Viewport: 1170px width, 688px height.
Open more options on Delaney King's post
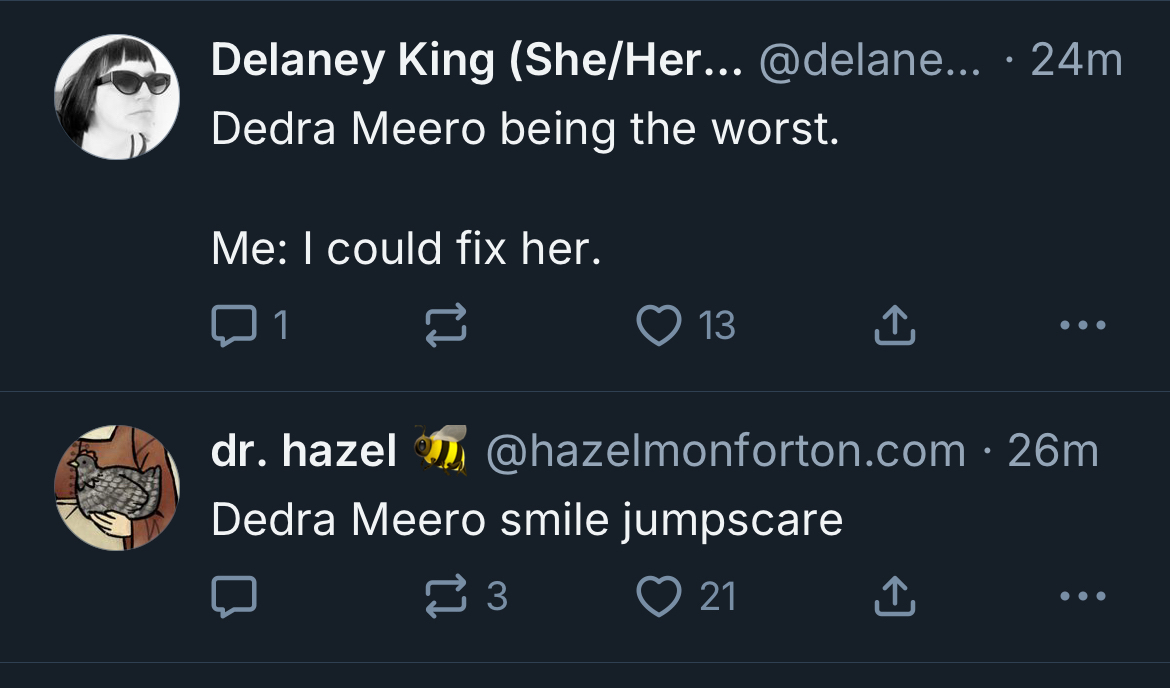(x=1085, y=325)
